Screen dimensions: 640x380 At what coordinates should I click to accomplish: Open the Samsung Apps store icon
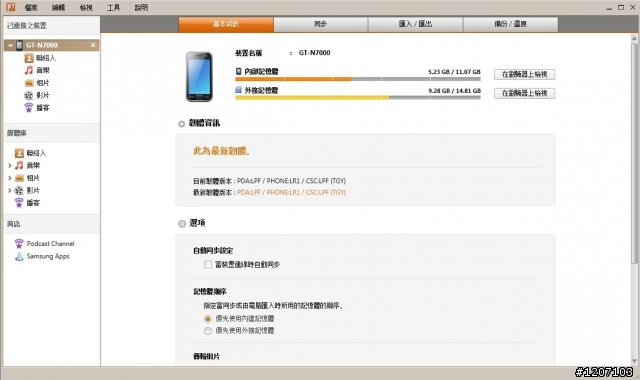[x=19, y=256]
